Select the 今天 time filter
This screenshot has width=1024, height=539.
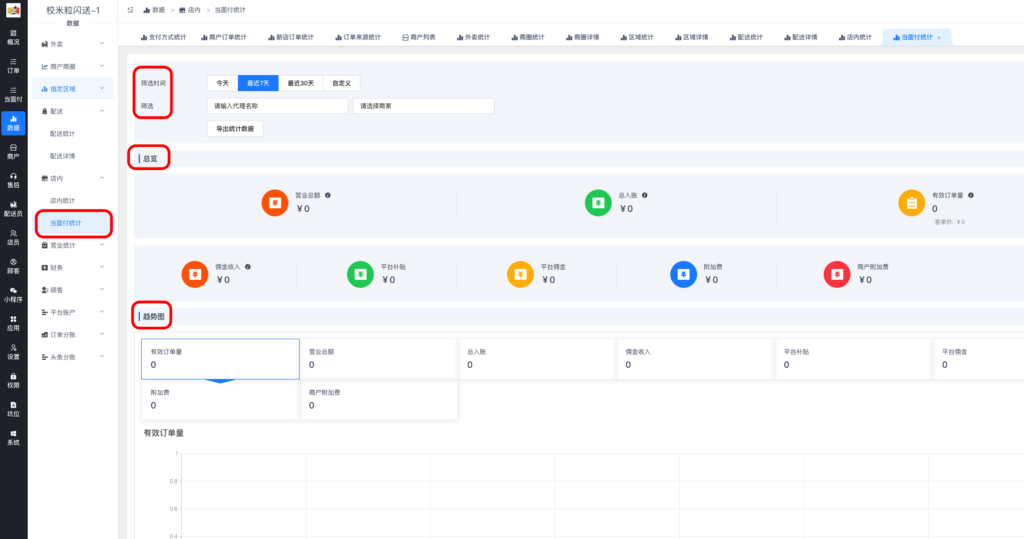pyautogui.click(x=222, y=83)
